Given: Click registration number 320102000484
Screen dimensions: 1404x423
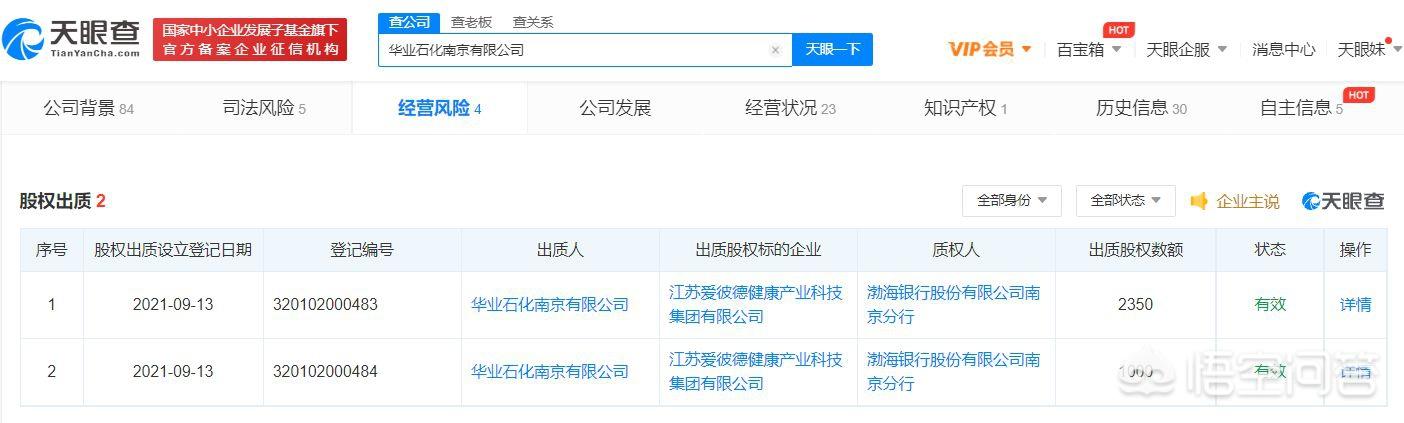Looking at the screenshot, I should point(325,372).
